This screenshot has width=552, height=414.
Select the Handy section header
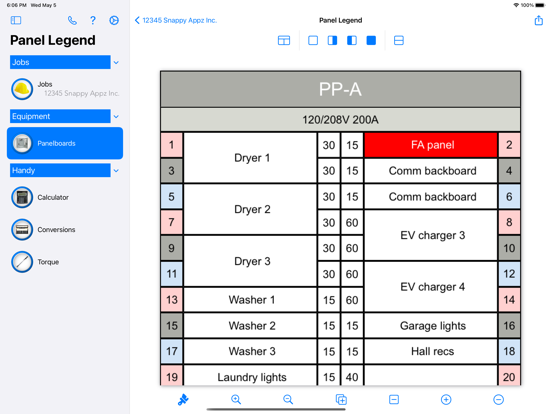60,171
